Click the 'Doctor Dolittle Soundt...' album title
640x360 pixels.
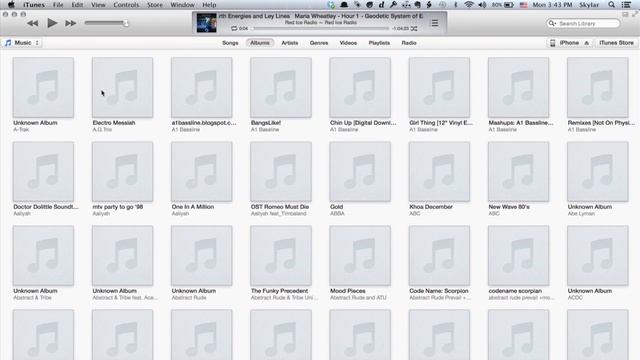[x=46, y=207]
